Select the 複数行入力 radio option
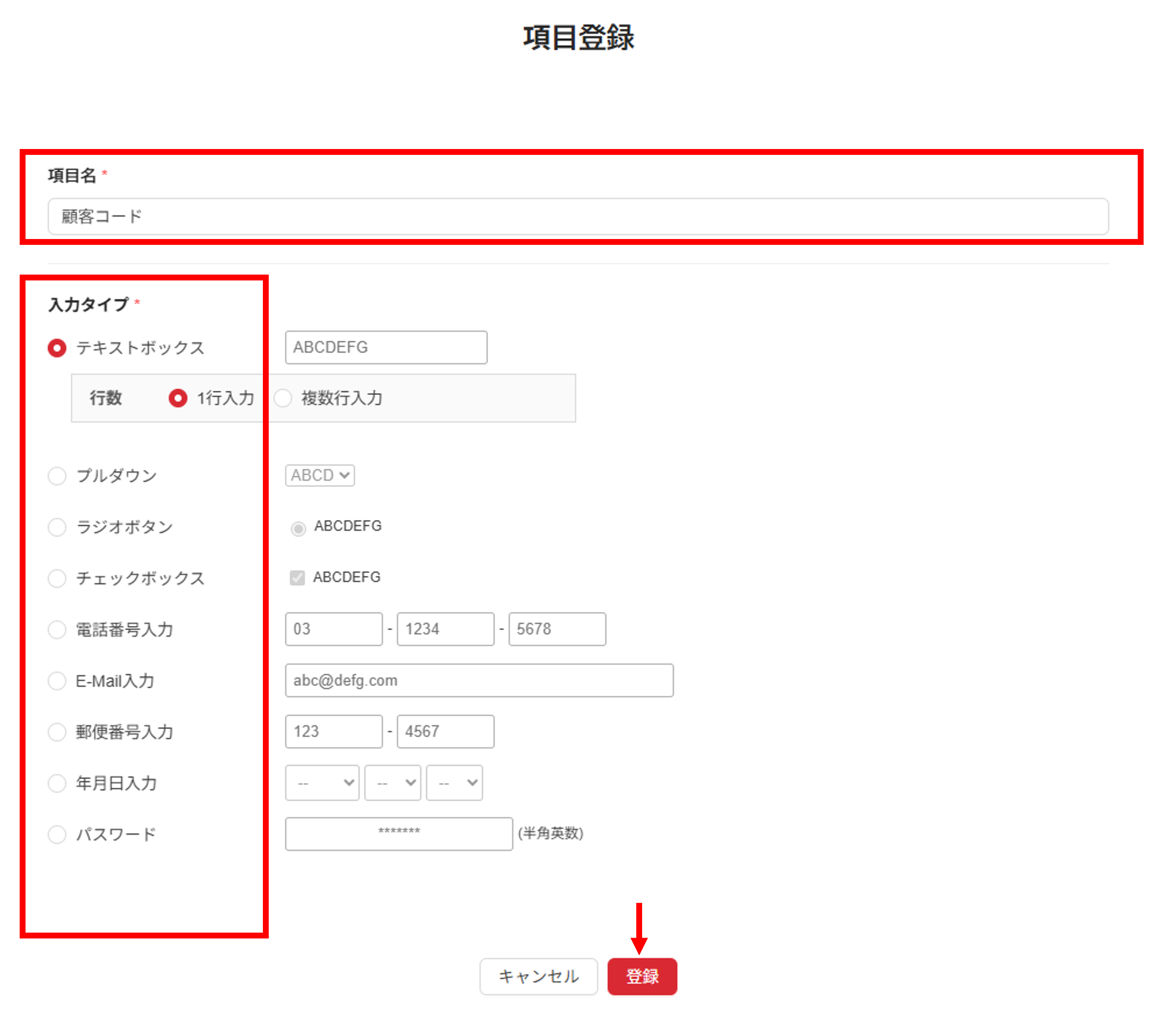 click(x=283, y=398)
